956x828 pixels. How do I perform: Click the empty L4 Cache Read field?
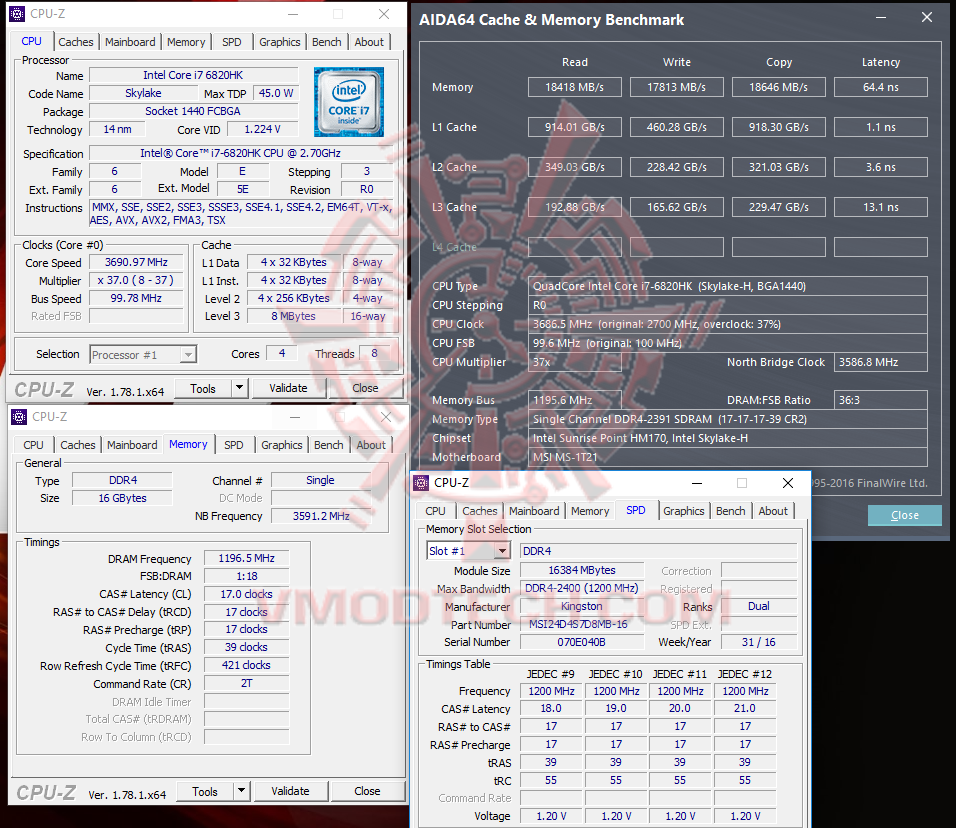(x=574, y=247)
